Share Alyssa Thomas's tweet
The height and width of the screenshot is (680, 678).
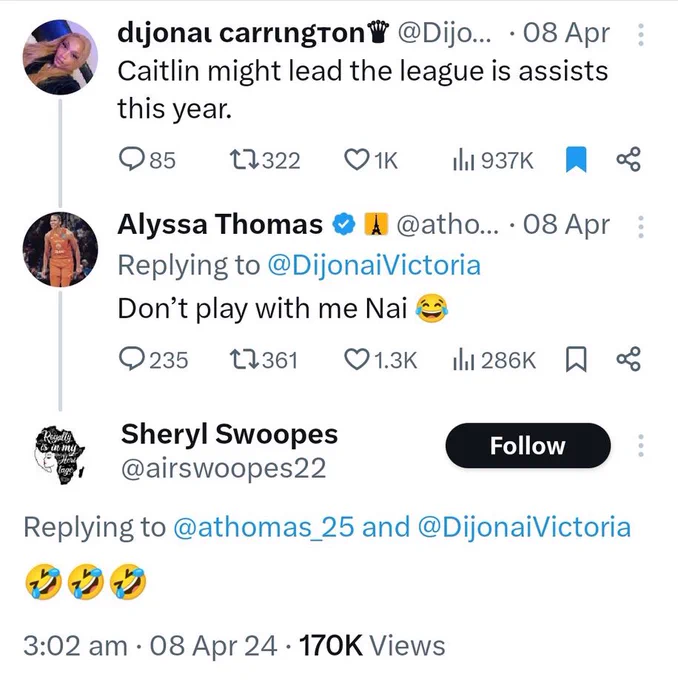(629, 359)
